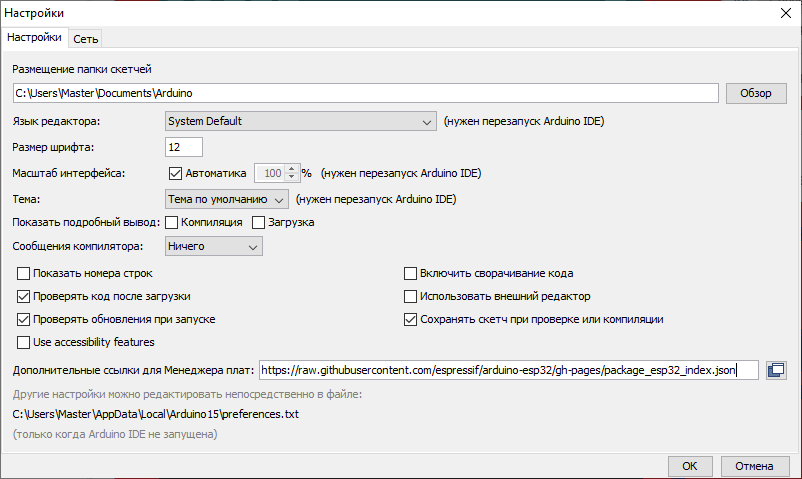
Task: Cancel changes with the Отмена button
Action: pyautogui.click(x=754, y=466)
